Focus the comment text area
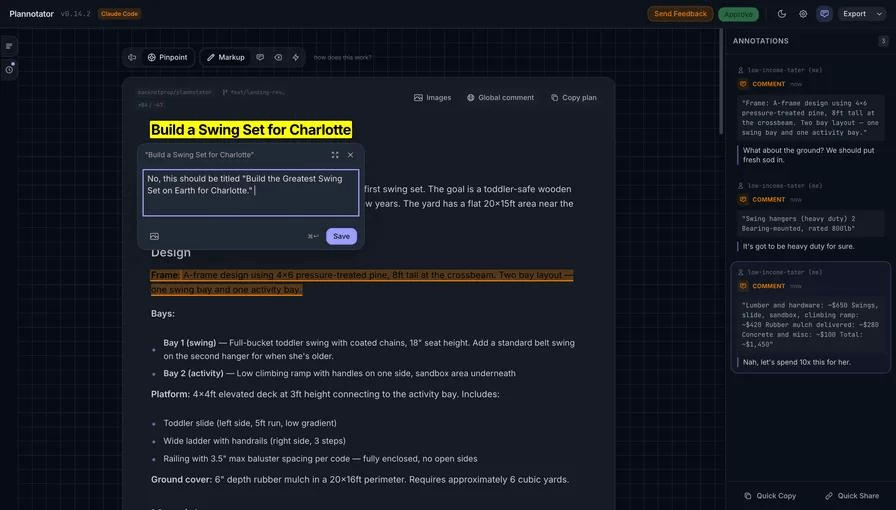 point(251,193)
